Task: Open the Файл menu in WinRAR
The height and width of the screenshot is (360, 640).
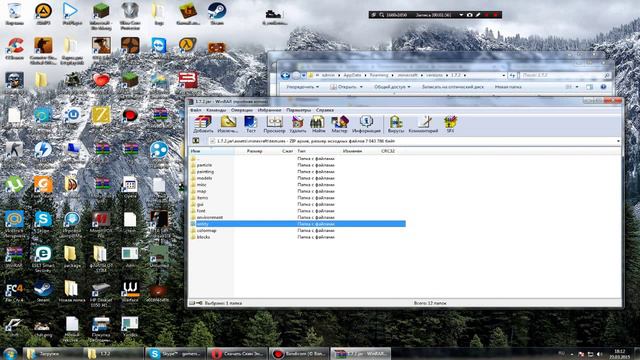Action: click(196, 110)
